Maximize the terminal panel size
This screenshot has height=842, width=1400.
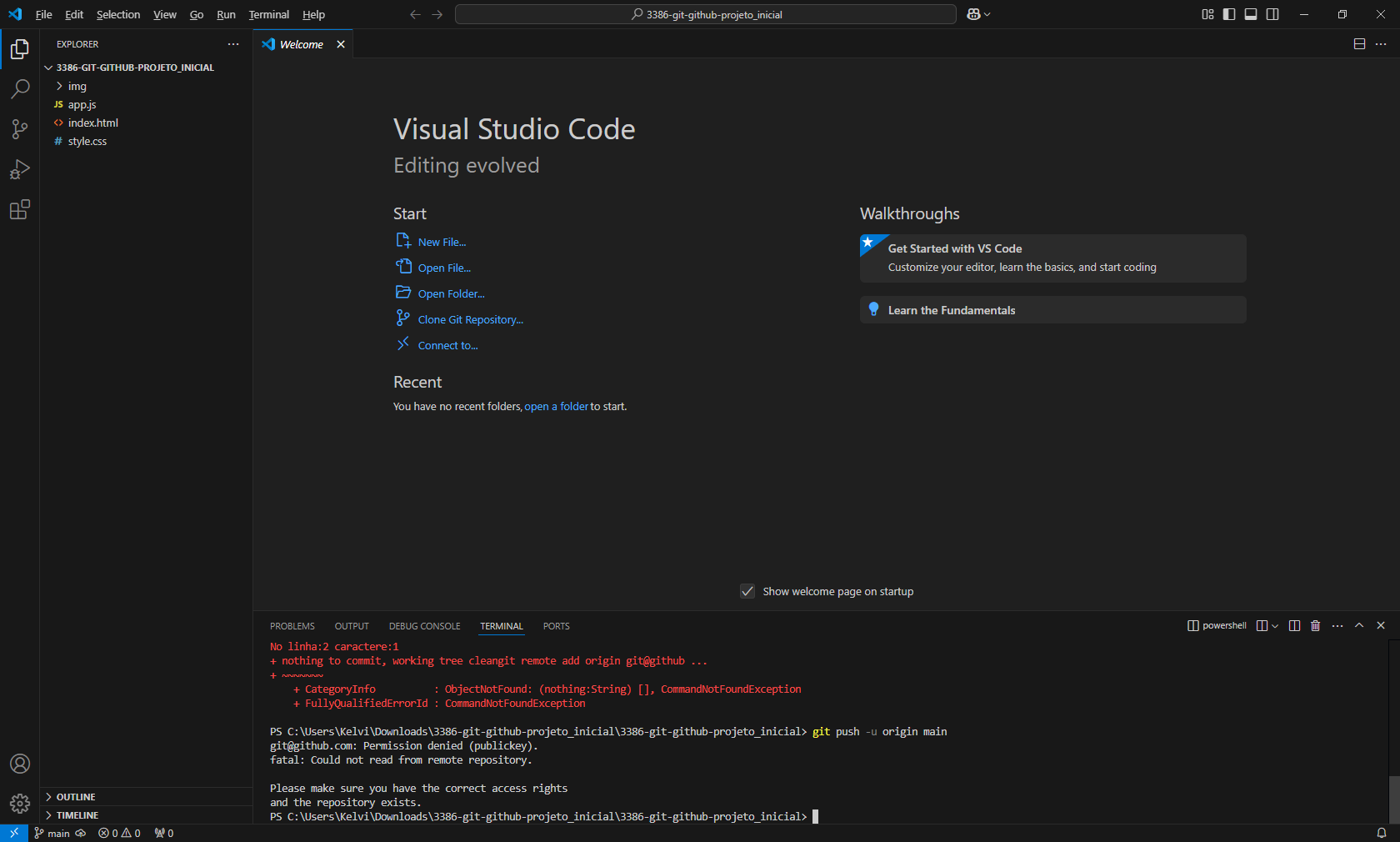1359,625
